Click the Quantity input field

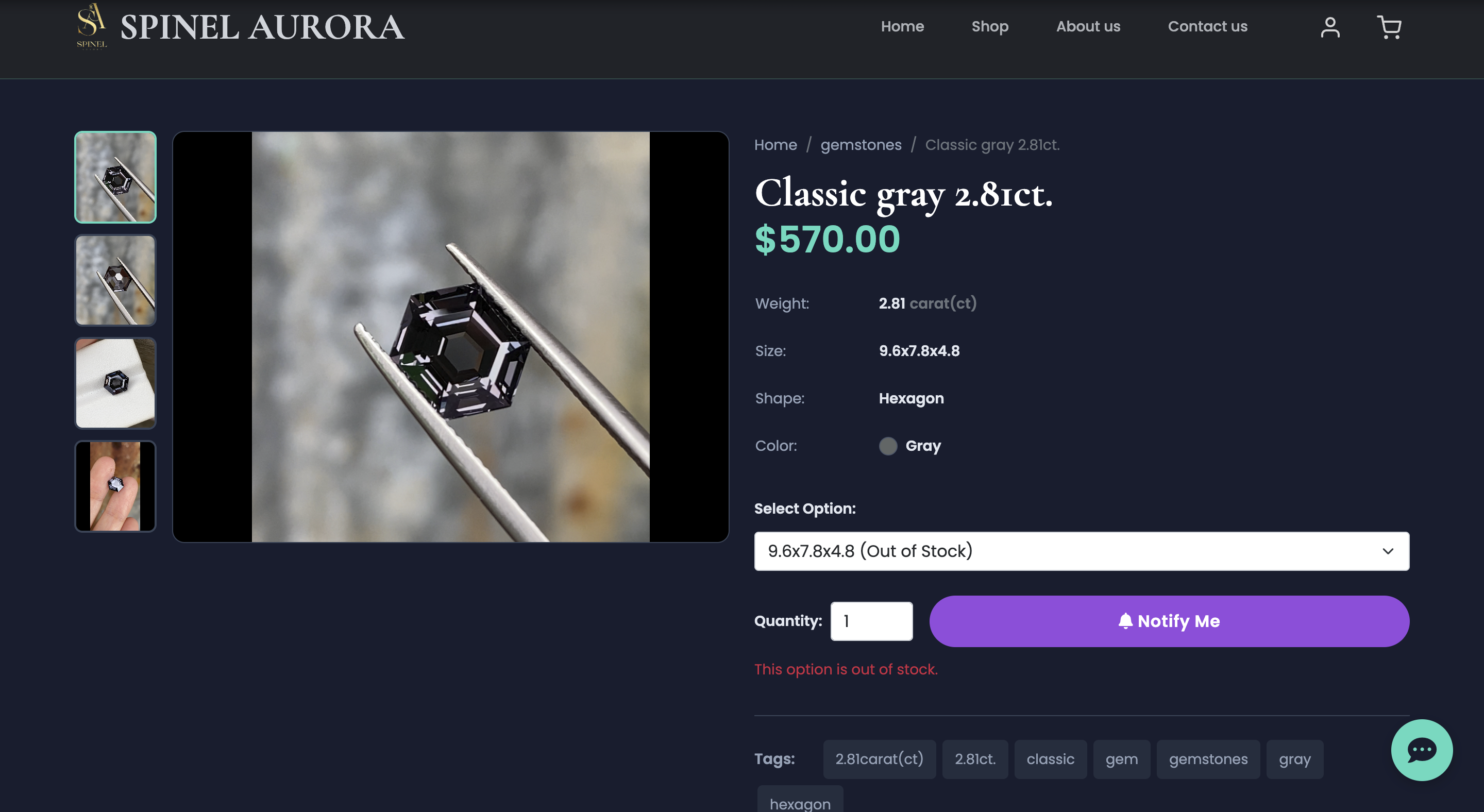point(871,621)
